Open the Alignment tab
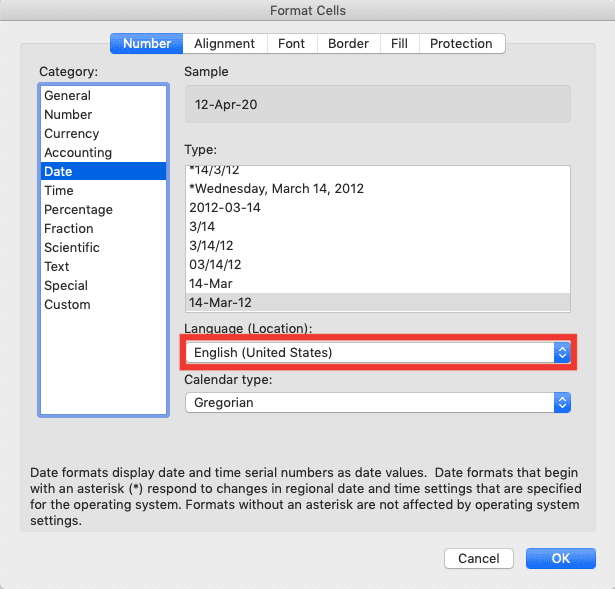This screenshot has width=615, height=589. click(225, 44)
